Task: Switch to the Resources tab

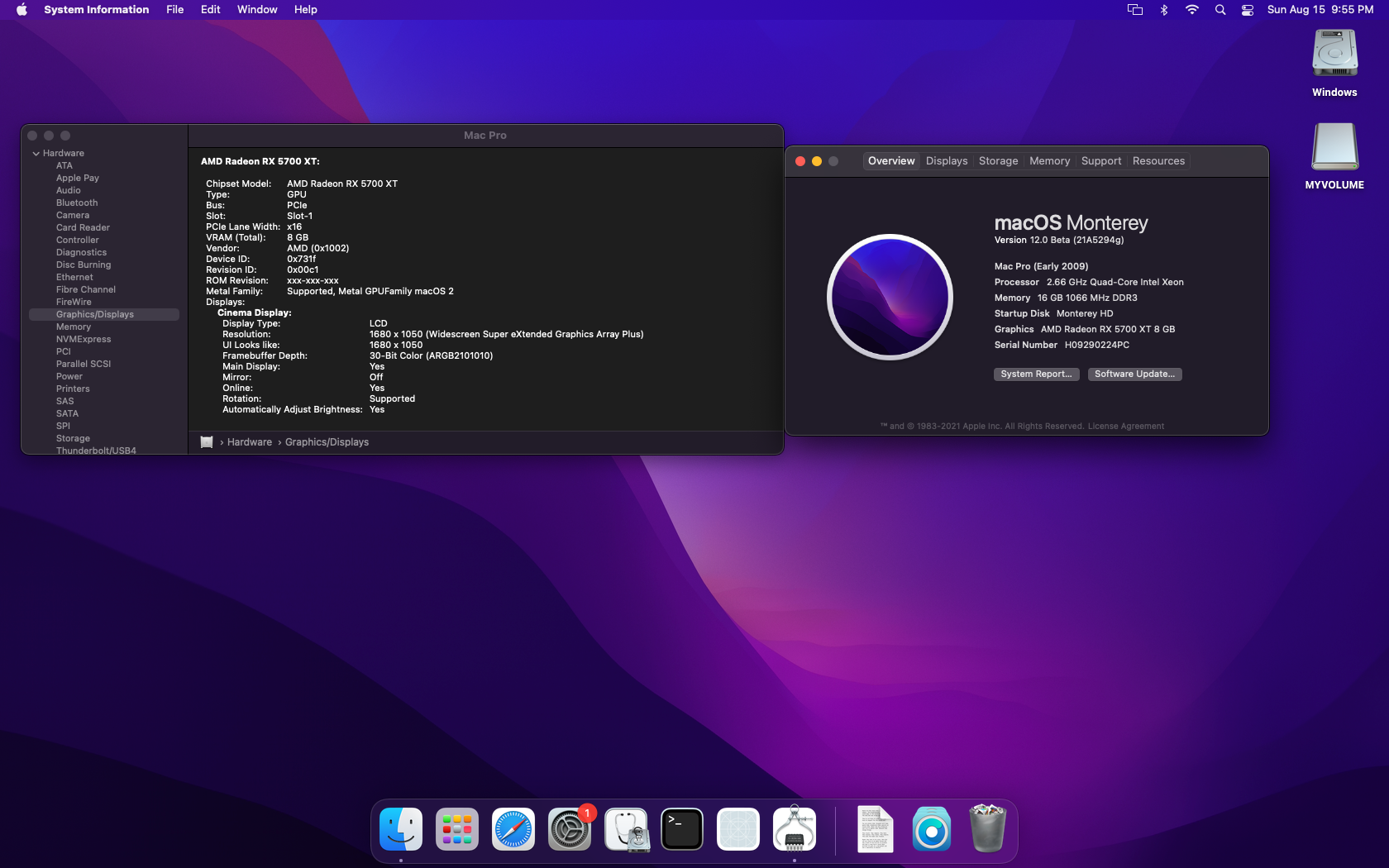Action: click(x=1158, y=161)
